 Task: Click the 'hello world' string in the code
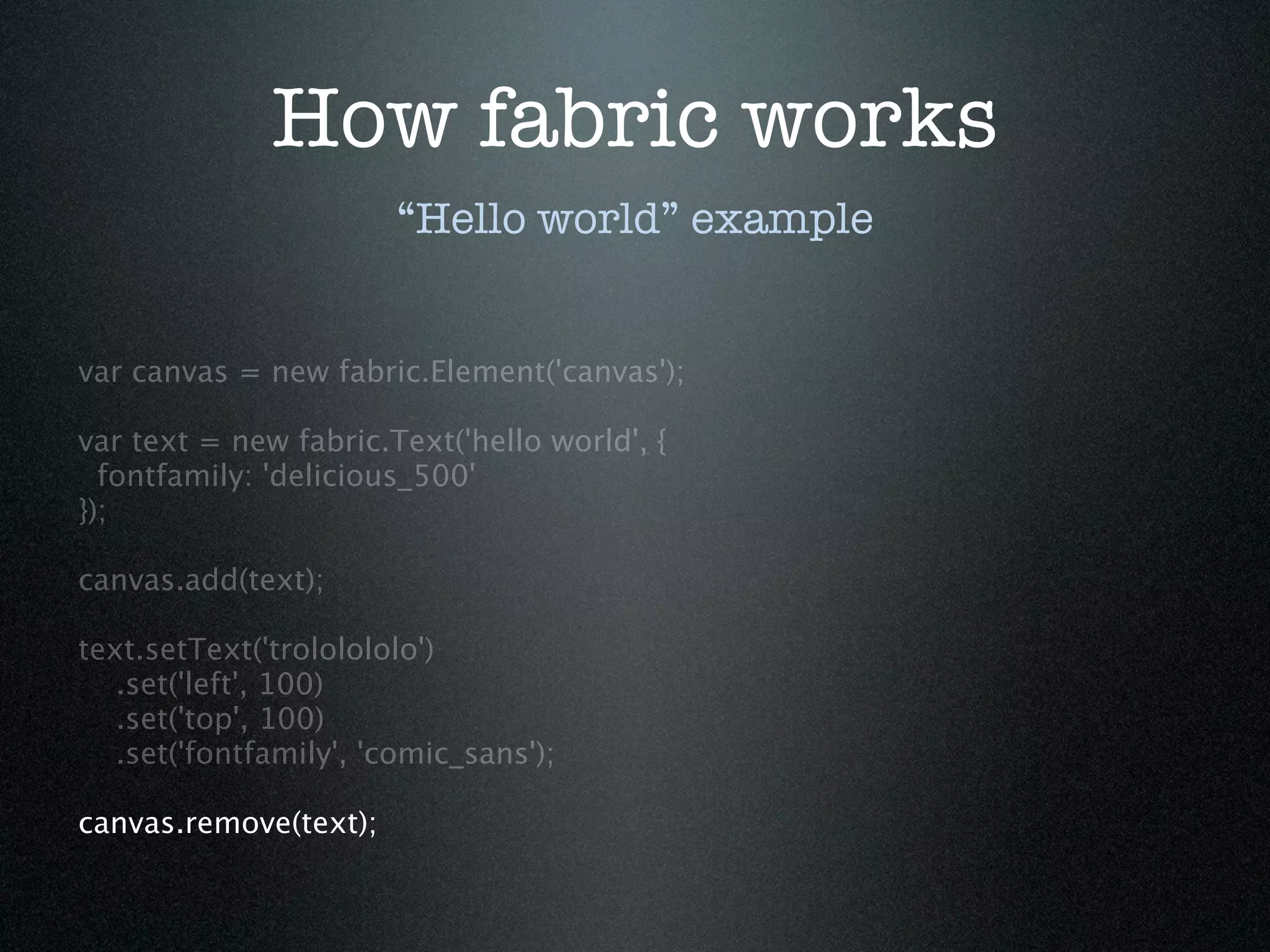tap(549, 442)
